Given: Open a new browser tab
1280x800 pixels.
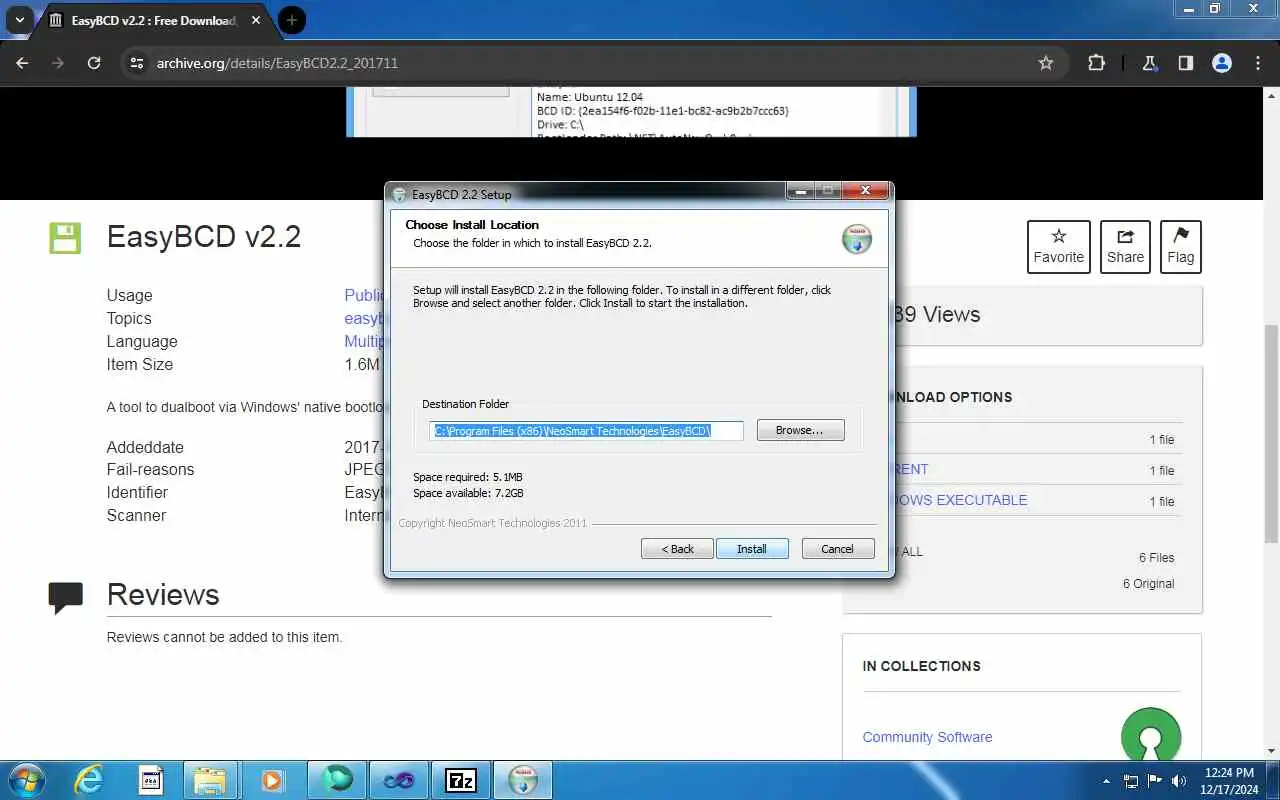Looking at the screenshot, I should [291, 20].
